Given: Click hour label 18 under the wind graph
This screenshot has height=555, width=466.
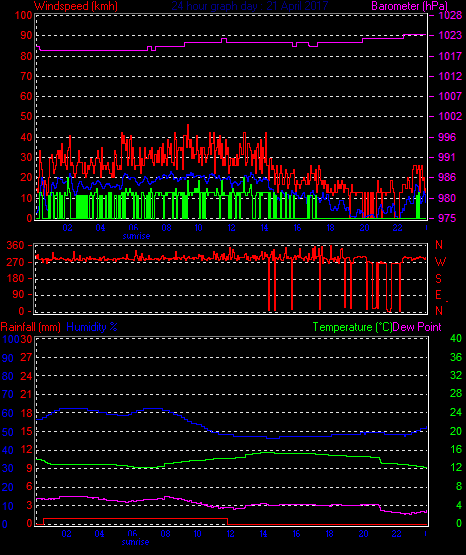Looking at the screenshot, I should (x=330, y=228).
